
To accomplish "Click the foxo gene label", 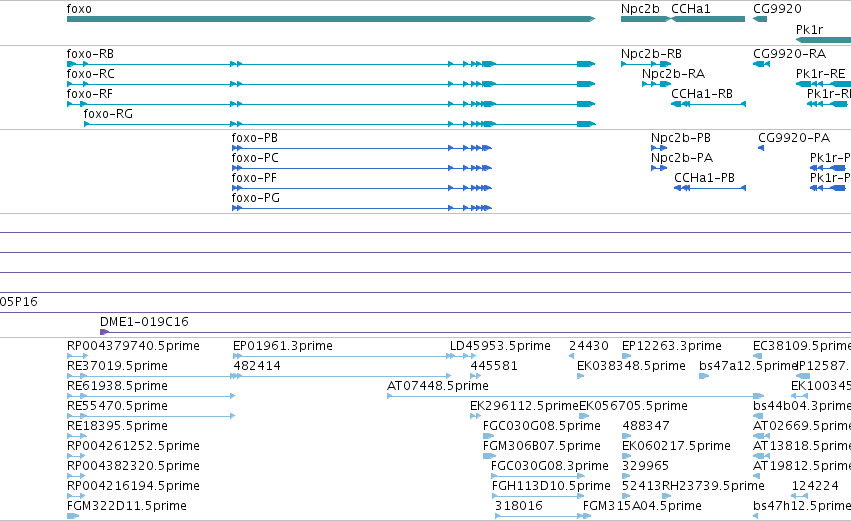I will tap(79, 9).
